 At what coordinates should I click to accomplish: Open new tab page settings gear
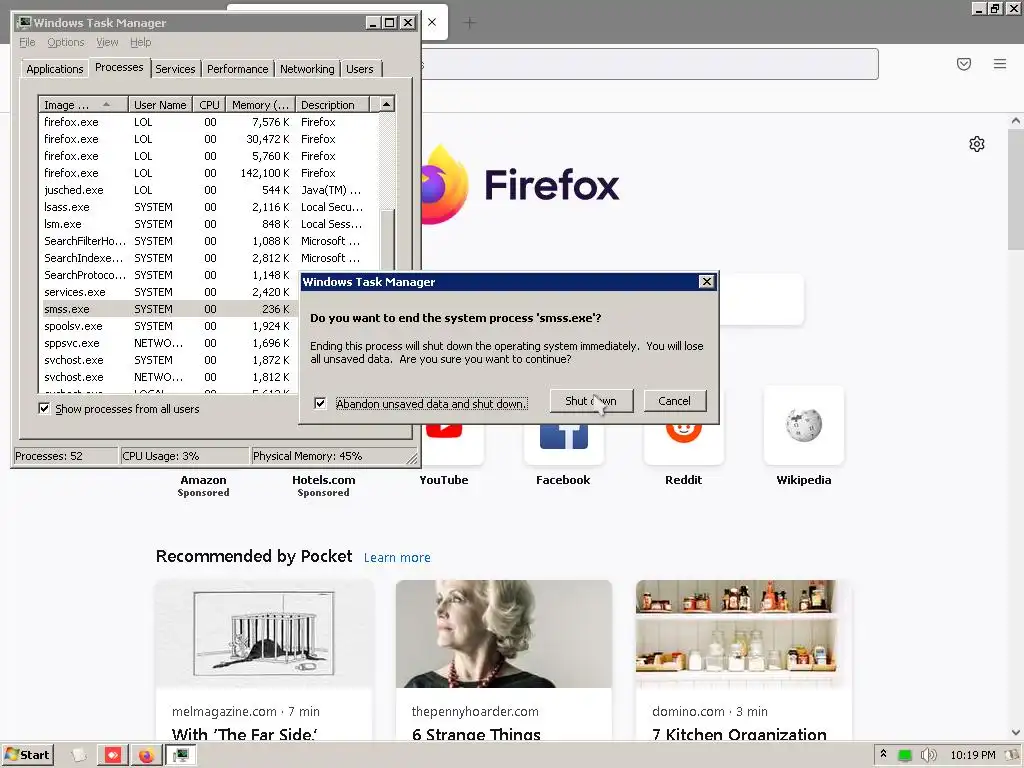point(977,144)
